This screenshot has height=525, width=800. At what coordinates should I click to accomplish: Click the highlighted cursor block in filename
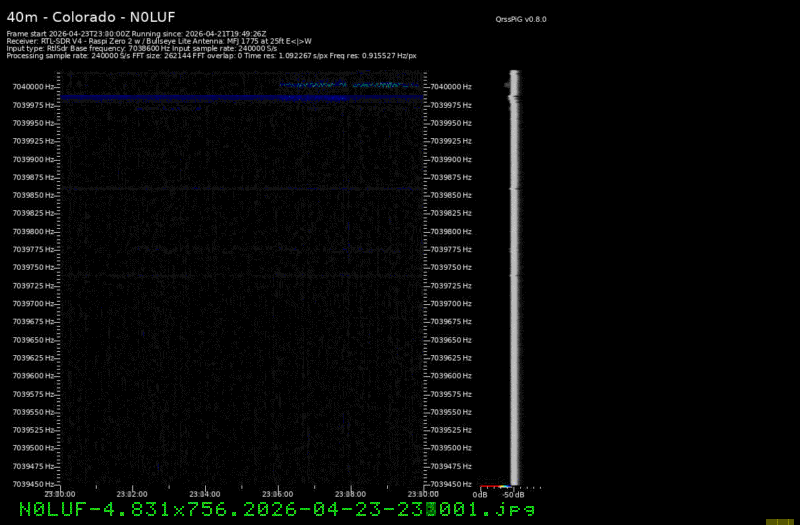pyautogui.click(x=431, y=509)
